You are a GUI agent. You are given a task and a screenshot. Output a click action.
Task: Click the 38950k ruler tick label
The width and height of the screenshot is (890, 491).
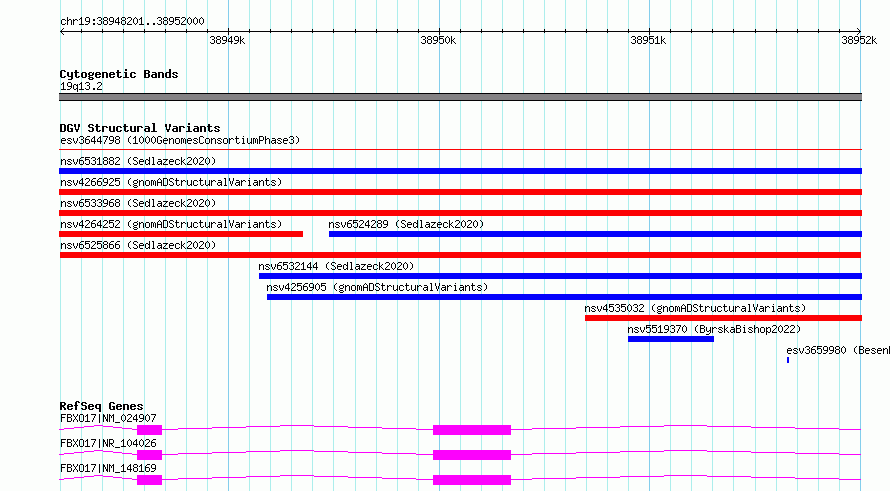438,40
